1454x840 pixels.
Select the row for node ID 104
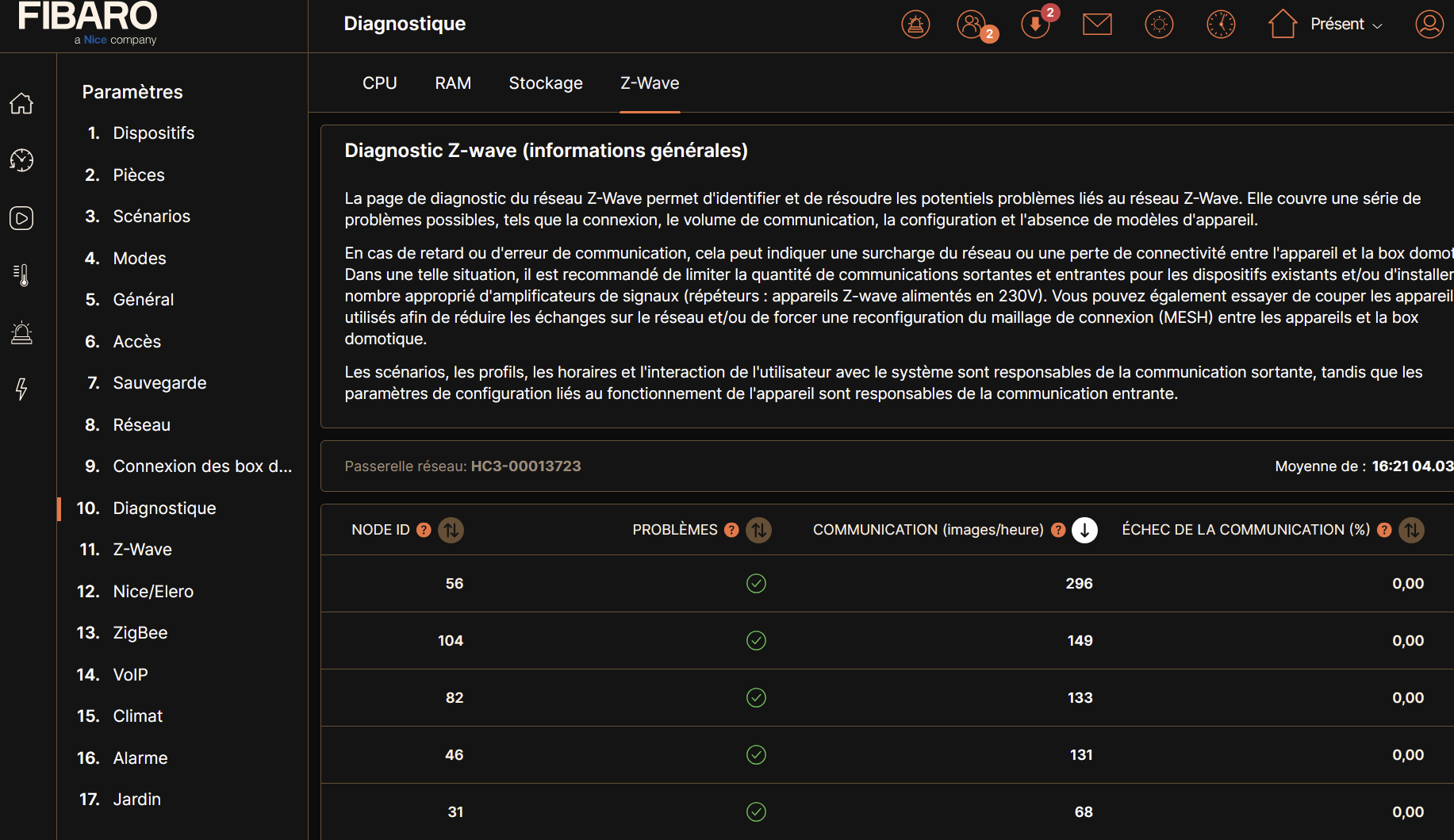coord(873,640)
